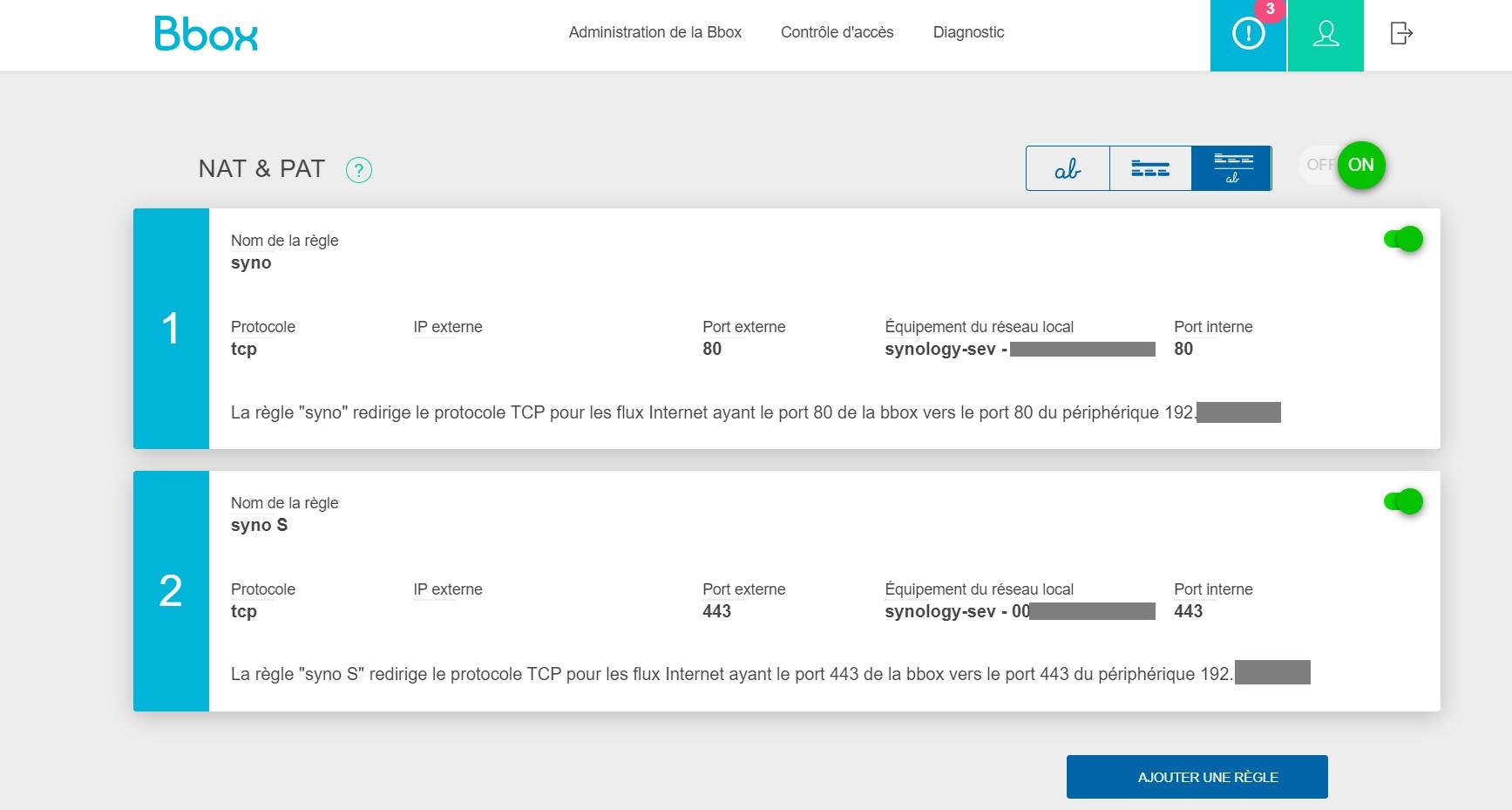Click the Ajouter une règle button
The height and width of the screenshot is (810, 1512).
[1197, 777]
